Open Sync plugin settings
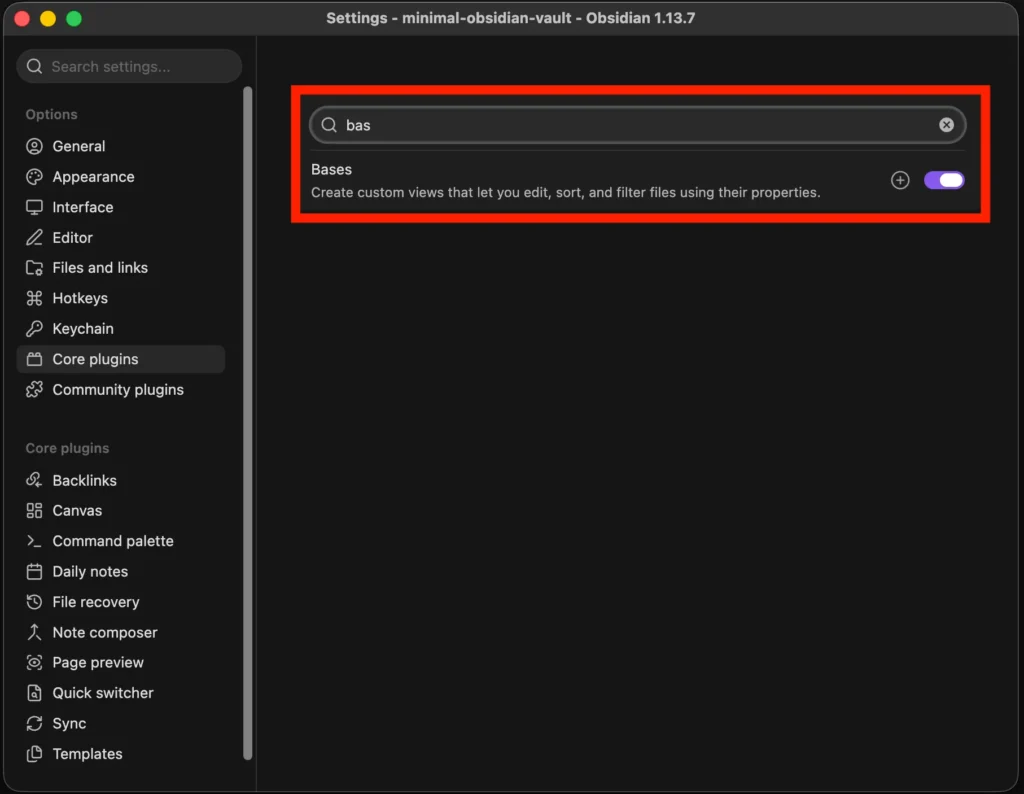This screenshot has height=794, width=1024. click(x=121, y=723)
